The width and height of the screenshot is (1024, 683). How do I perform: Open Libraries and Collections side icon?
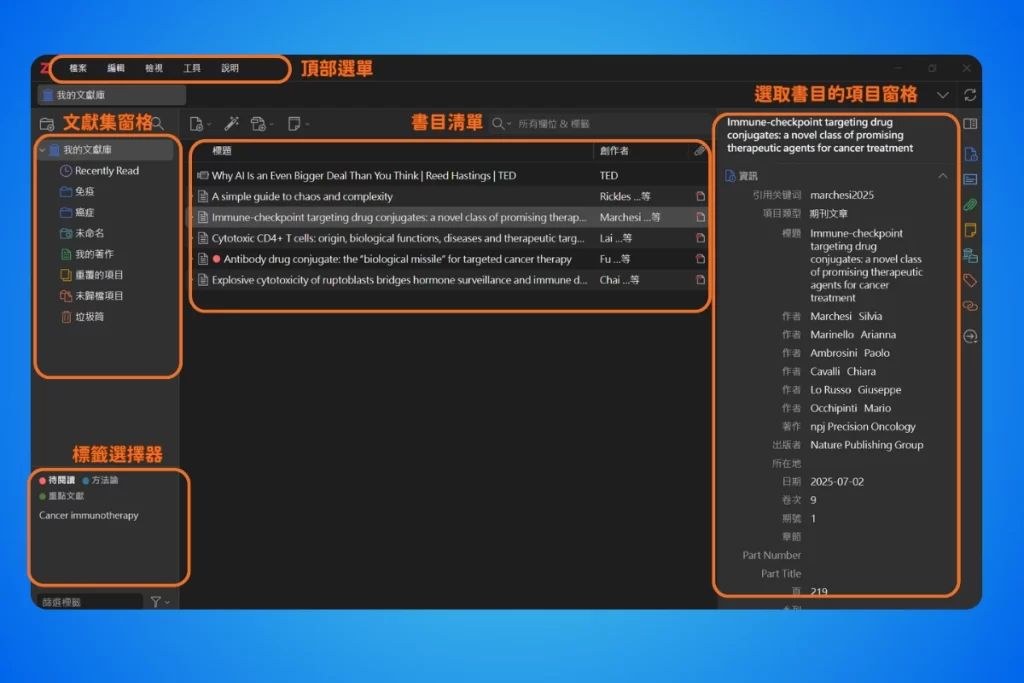(x=970, y=255)
